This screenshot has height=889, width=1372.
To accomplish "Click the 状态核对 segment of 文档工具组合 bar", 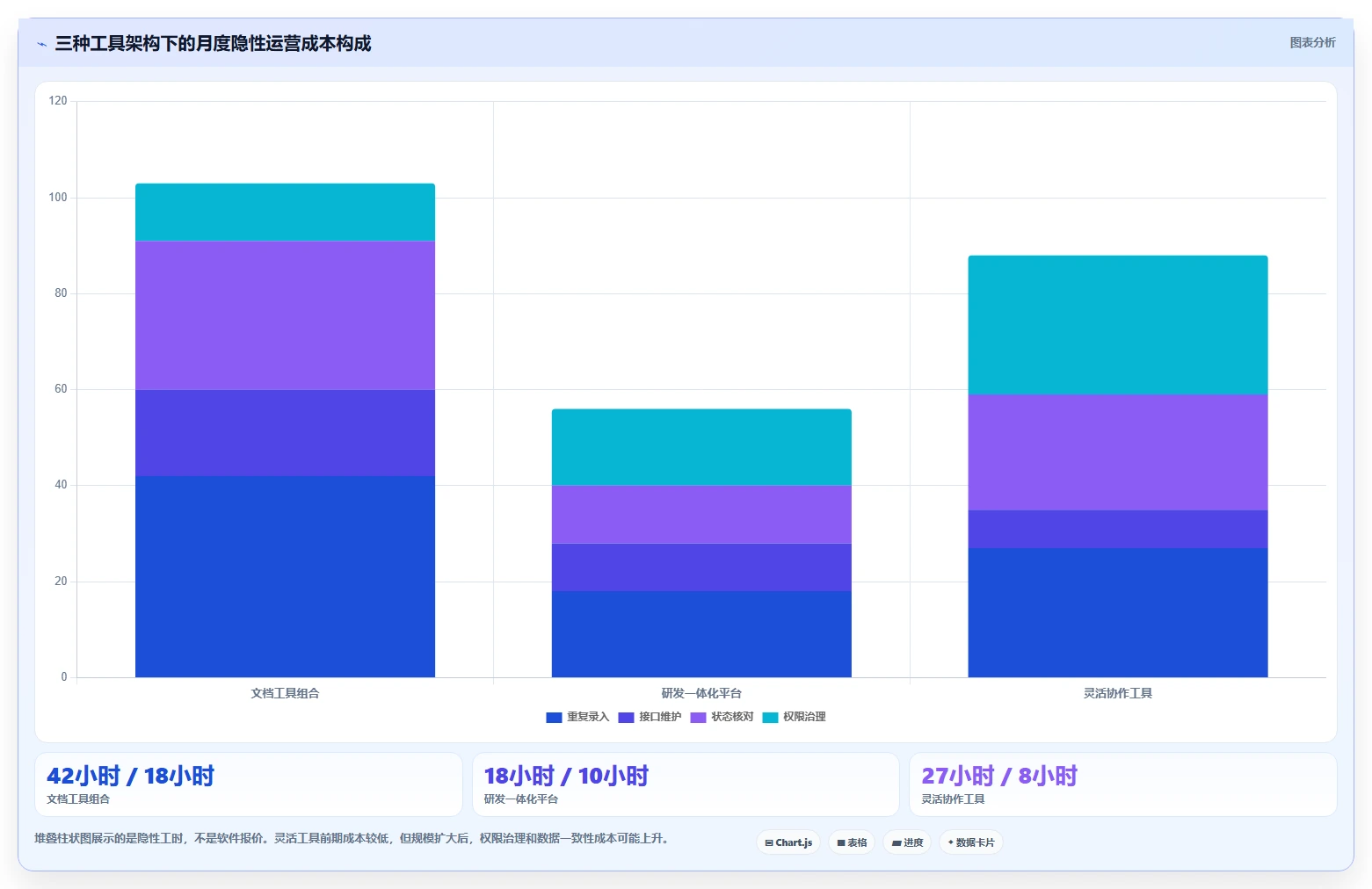I will tap(285, 315).
